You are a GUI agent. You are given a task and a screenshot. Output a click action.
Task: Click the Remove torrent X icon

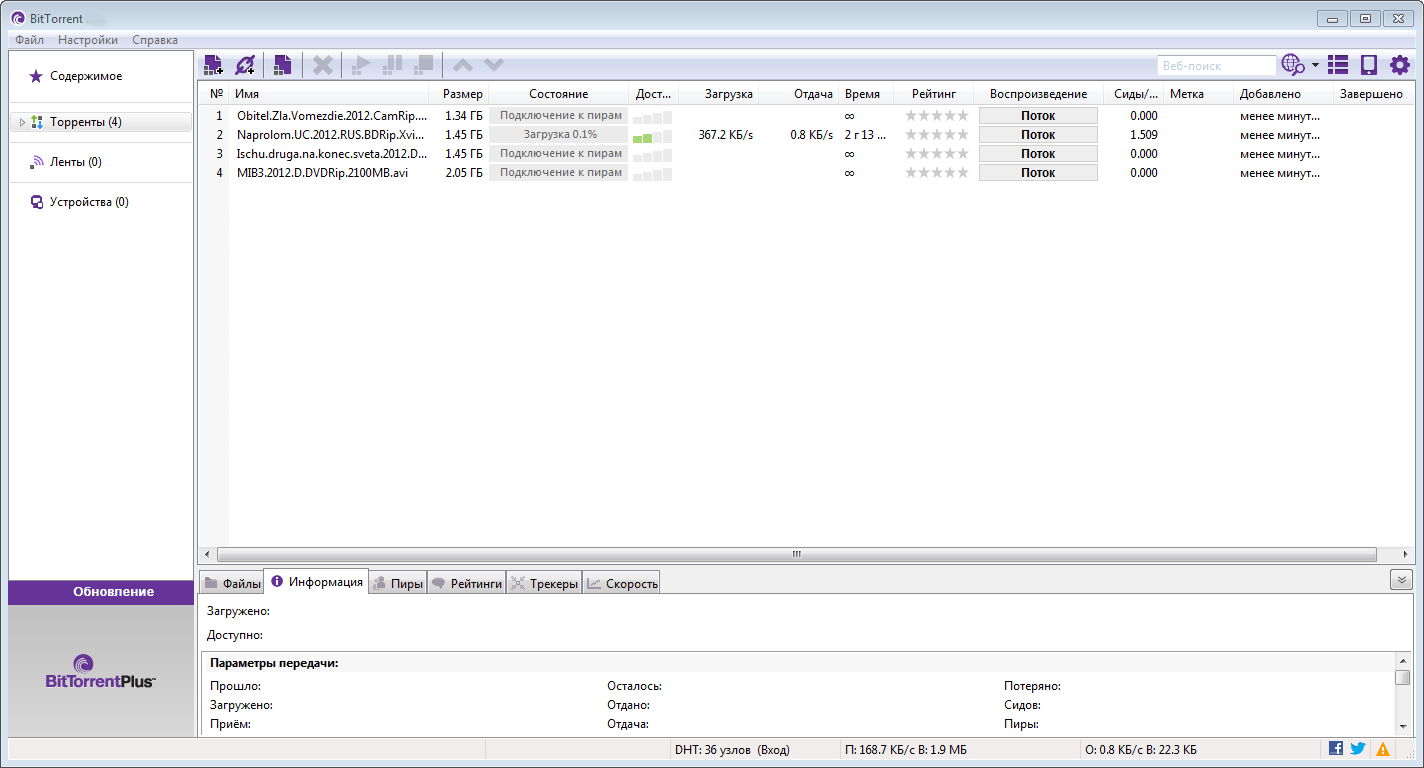pos(322,65)
